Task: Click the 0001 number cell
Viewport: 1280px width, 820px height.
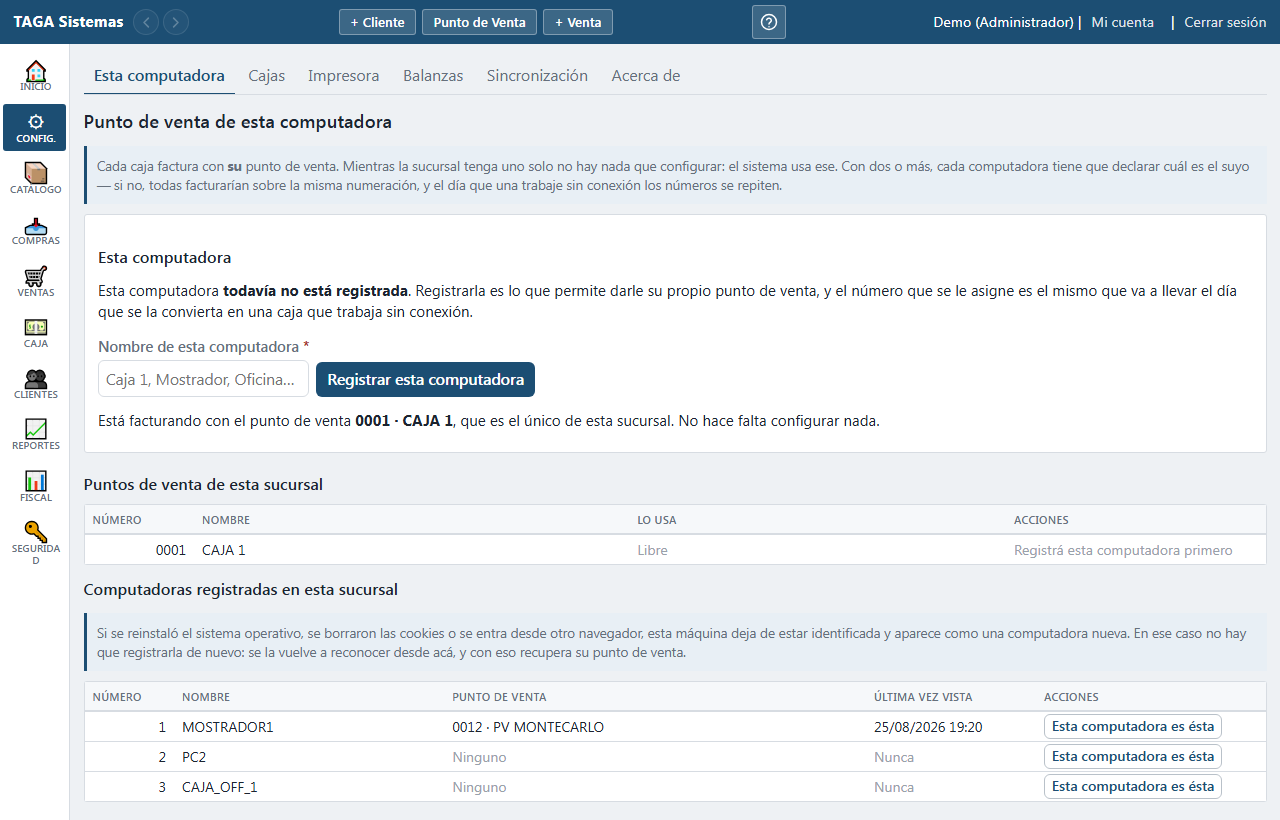Action: [x=170, y=550]
